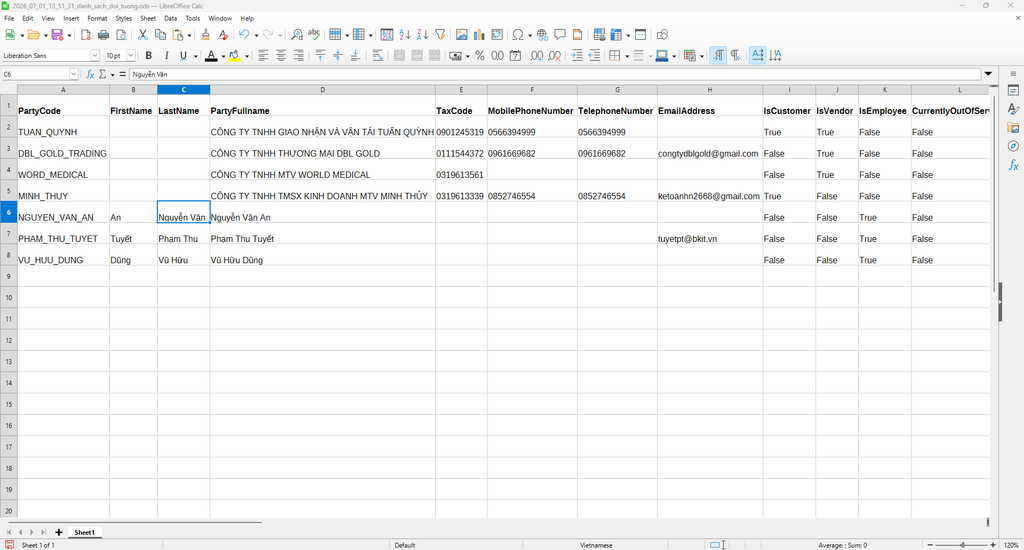Click the AutoFilter funnel icon

[440, 35]
